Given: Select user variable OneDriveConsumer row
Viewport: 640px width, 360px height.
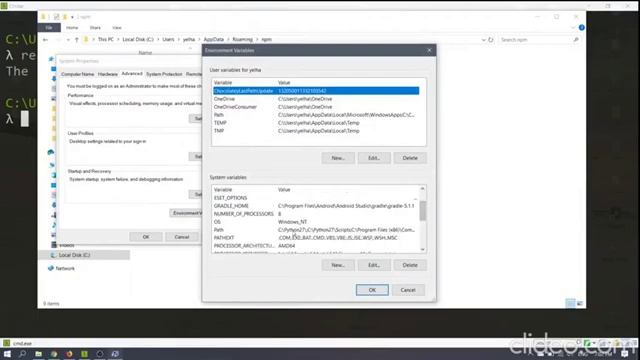Looking at the screenshot, I should pos(316,107).
